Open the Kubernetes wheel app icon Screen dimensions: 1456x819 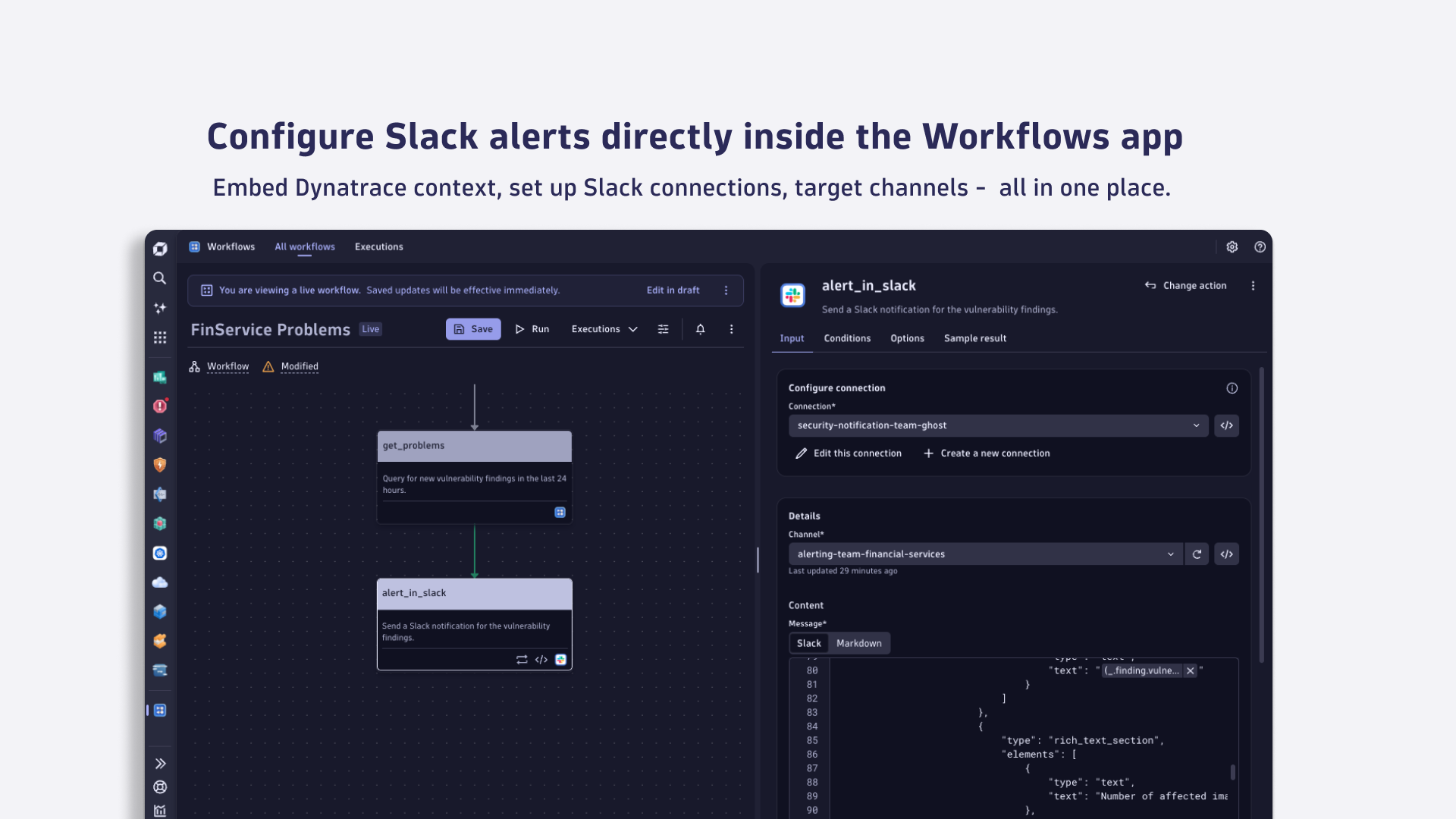point(160,553)
